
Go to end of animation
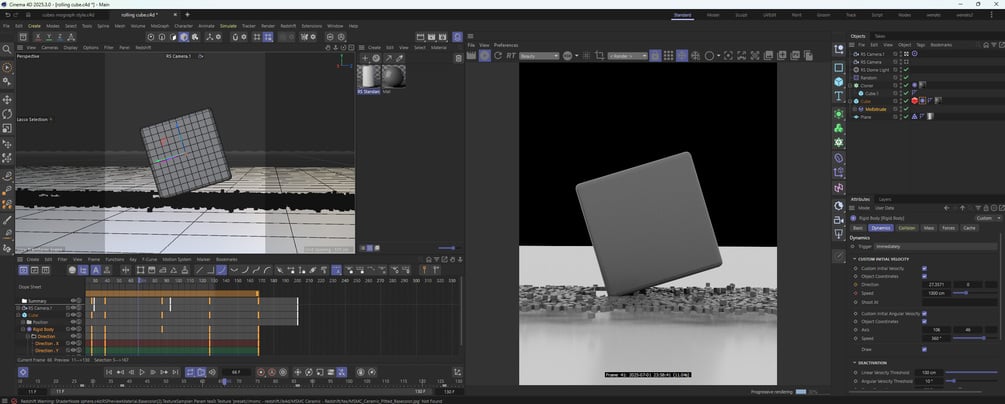175,372
